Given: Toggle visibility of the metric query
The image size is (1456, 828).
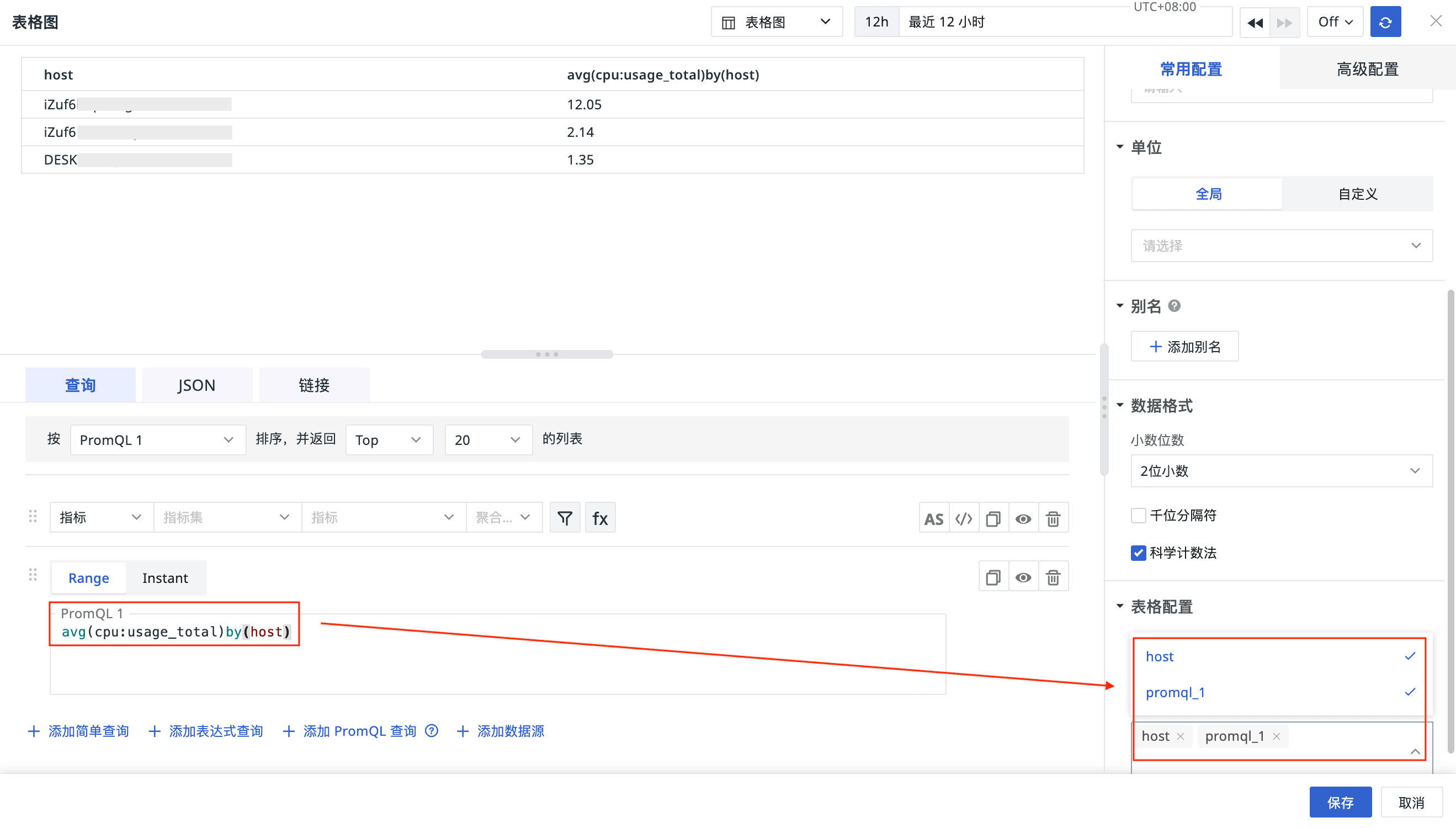Looking at the screenshot, I should click(x=1023, y=518).
